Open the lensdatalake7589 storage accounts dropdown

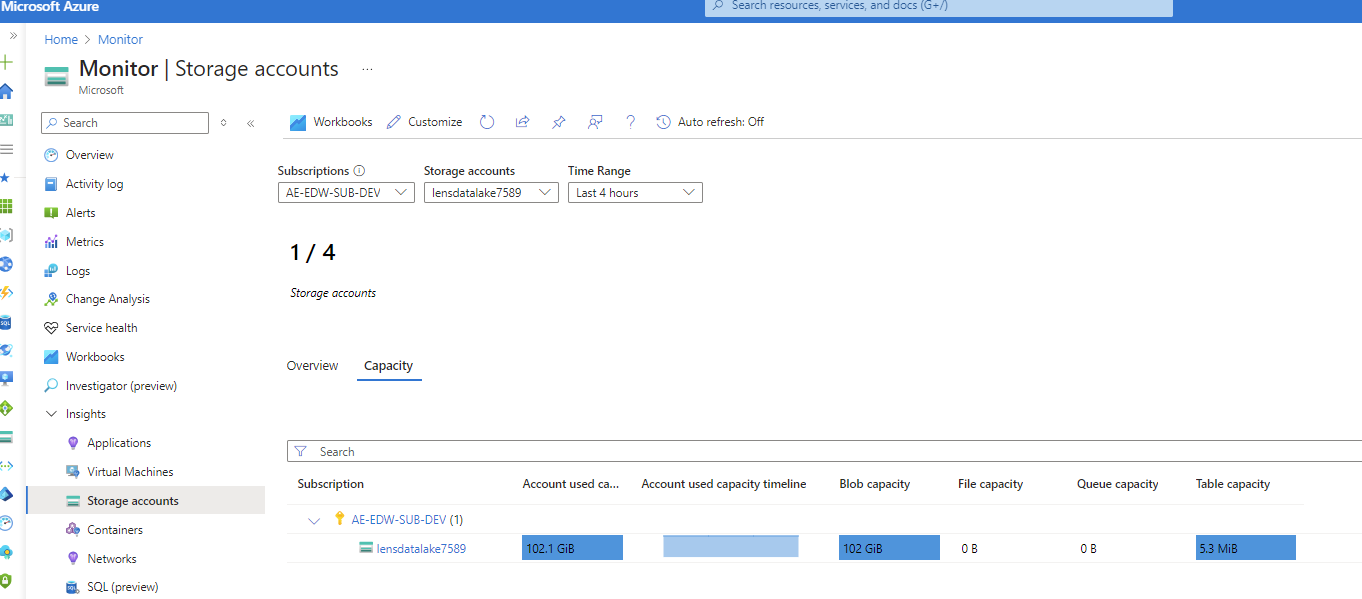491,193
